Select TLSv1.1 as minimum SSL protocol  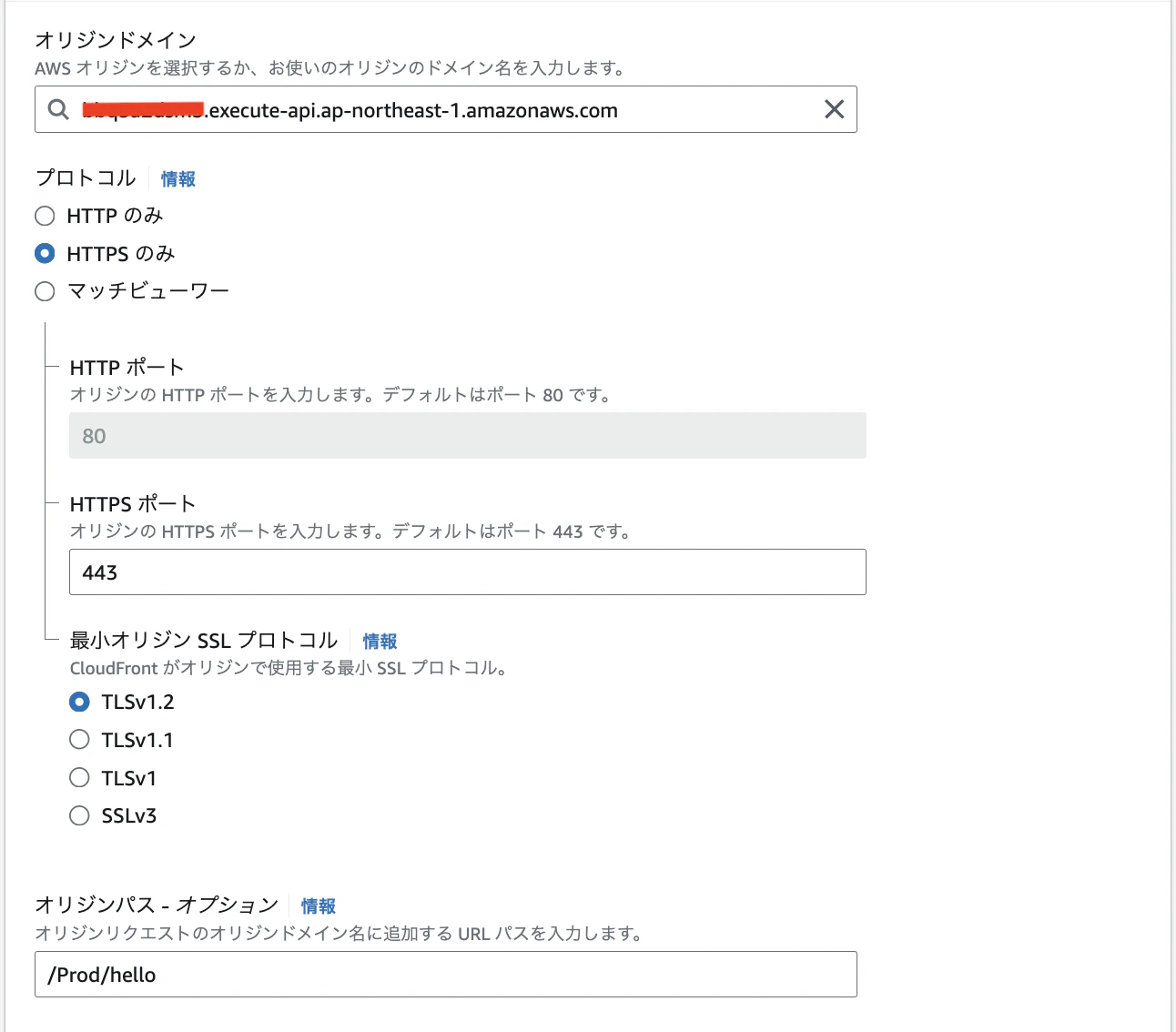(x=79, y=739)
